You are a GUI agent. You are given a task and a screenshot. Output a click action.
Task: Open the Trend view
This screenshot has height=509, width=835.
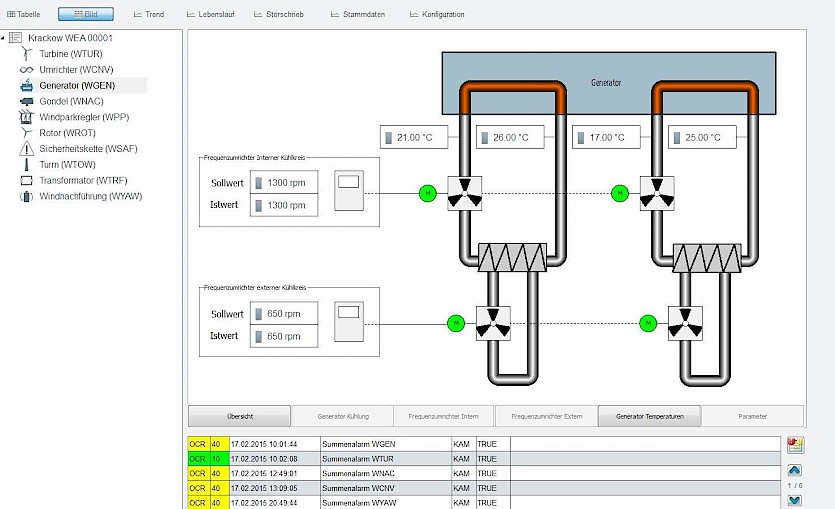point(149,14)
